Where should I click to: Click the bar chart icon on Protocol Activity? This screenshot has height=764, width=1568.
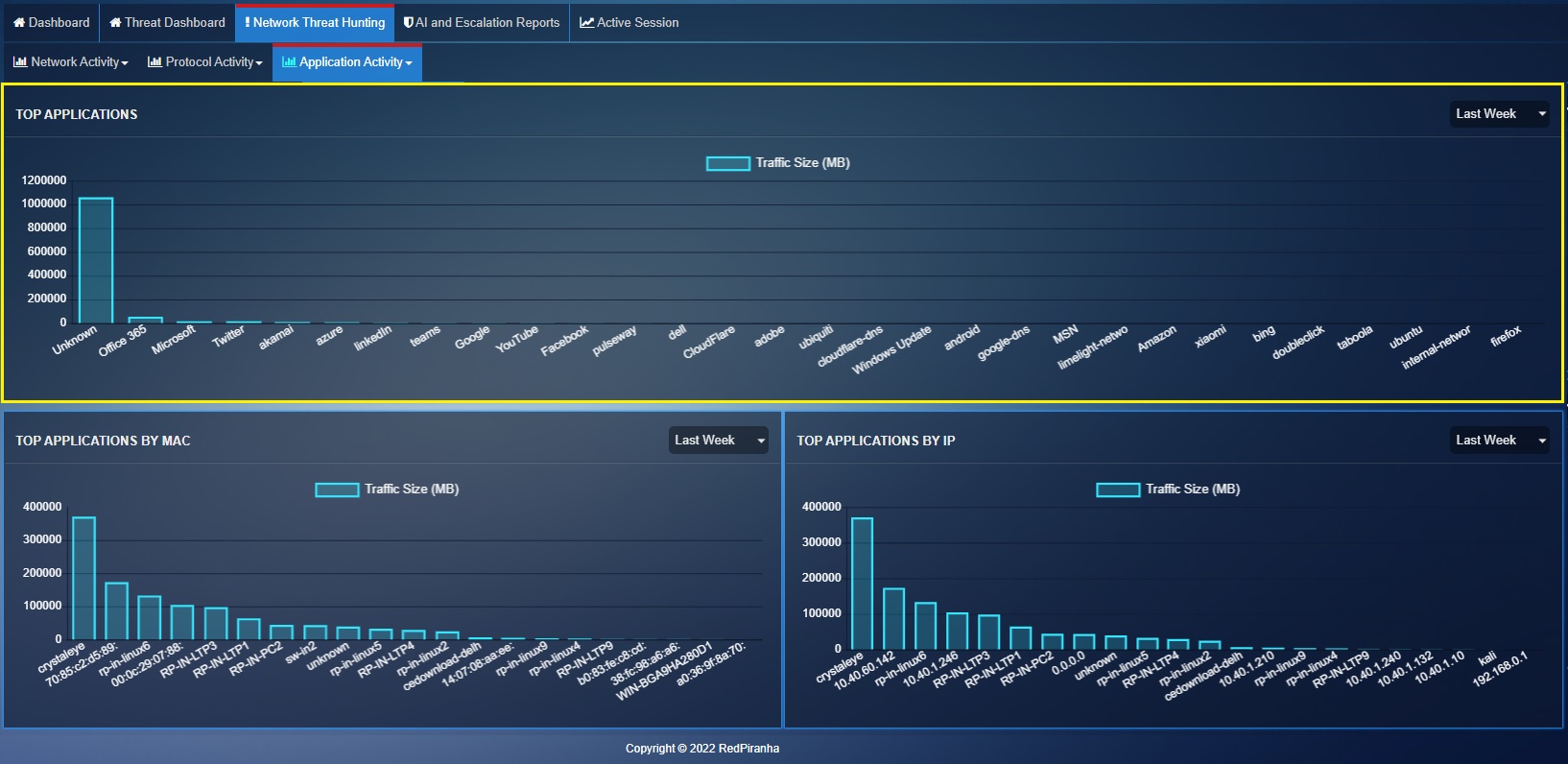(x=154, y=61)
